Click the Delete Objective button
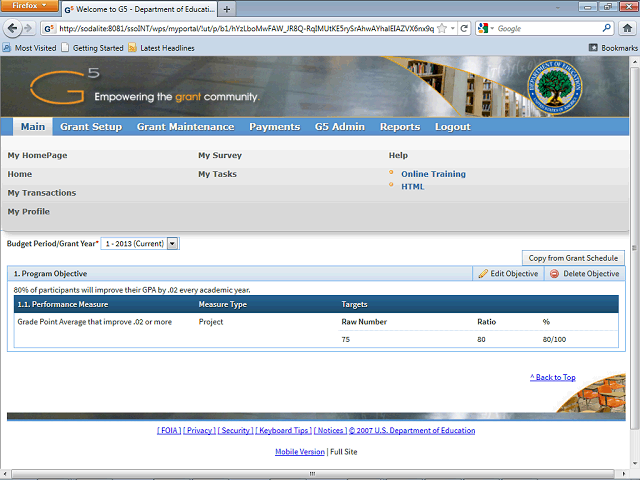This screenshot has width=640, height=480. pyautogui.click(x=584, y=273)
